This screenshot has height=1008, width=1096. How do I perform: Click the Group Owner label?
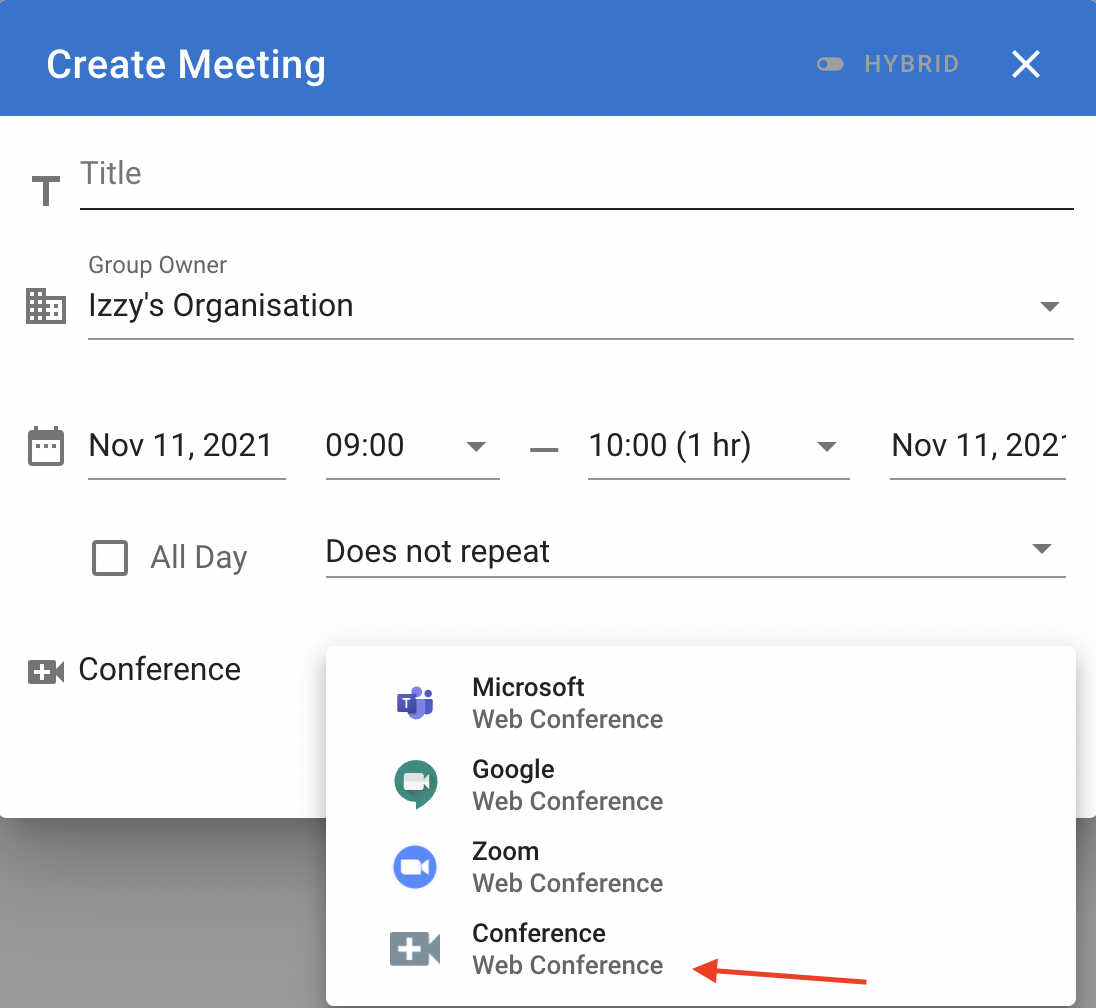pos(157,265)
